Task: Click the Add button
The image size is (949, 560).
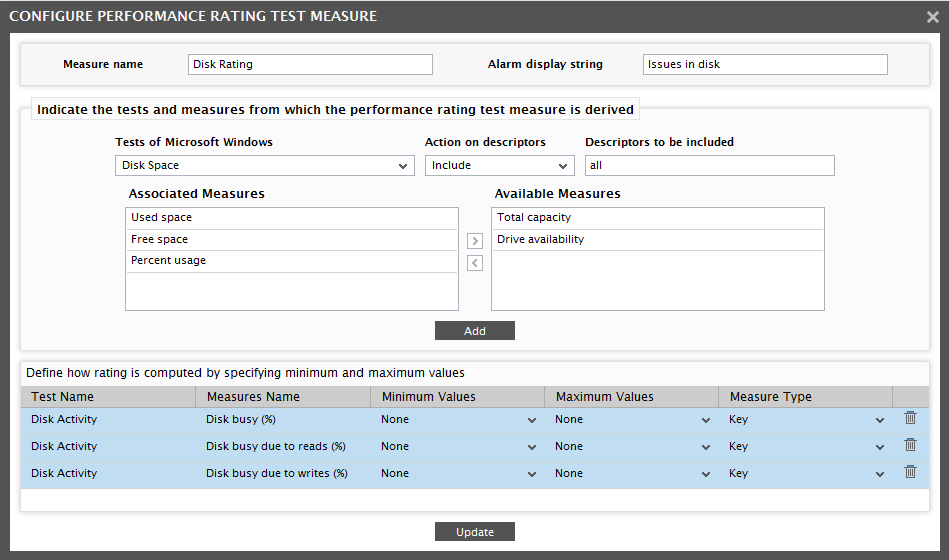Action: [x=474, y=331]
